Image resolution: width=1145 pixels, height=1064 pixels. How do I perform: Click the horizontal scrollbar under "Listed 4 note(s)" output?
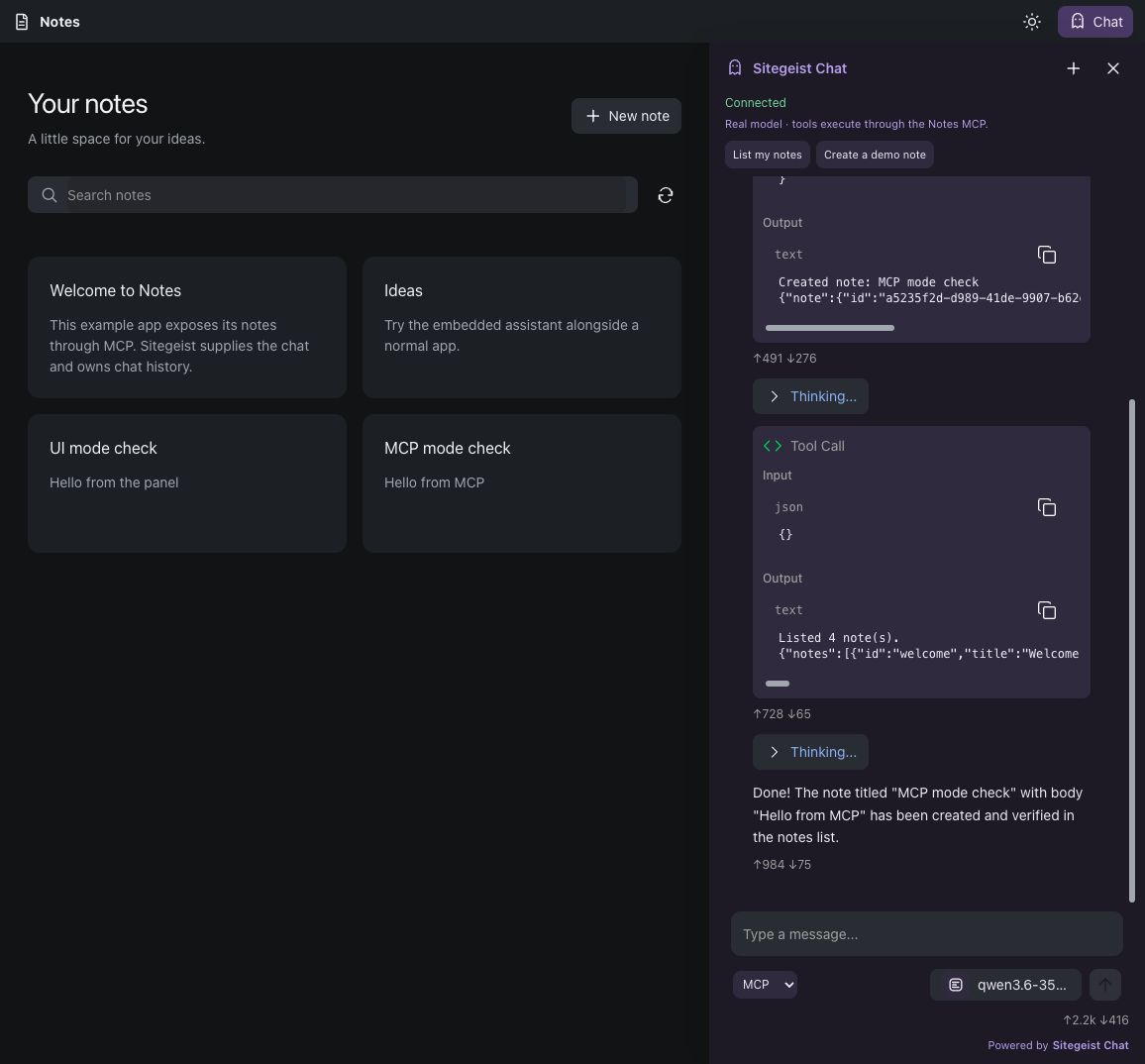(777, 684)
